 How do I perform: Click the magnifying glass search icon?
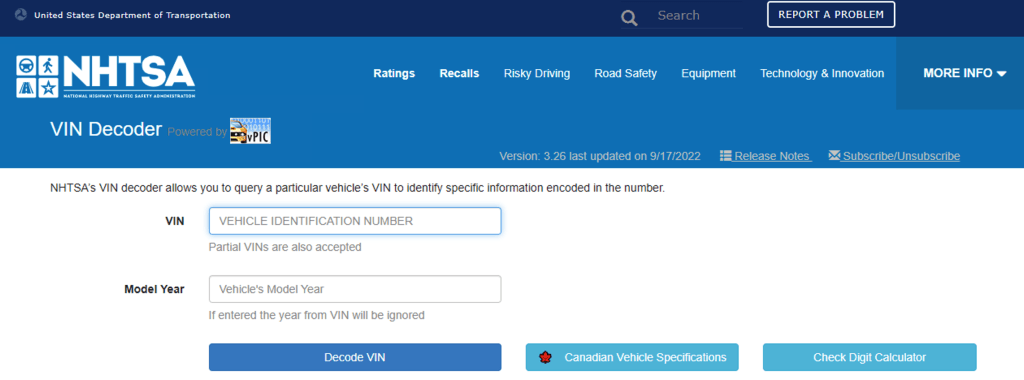click(629, 17)
